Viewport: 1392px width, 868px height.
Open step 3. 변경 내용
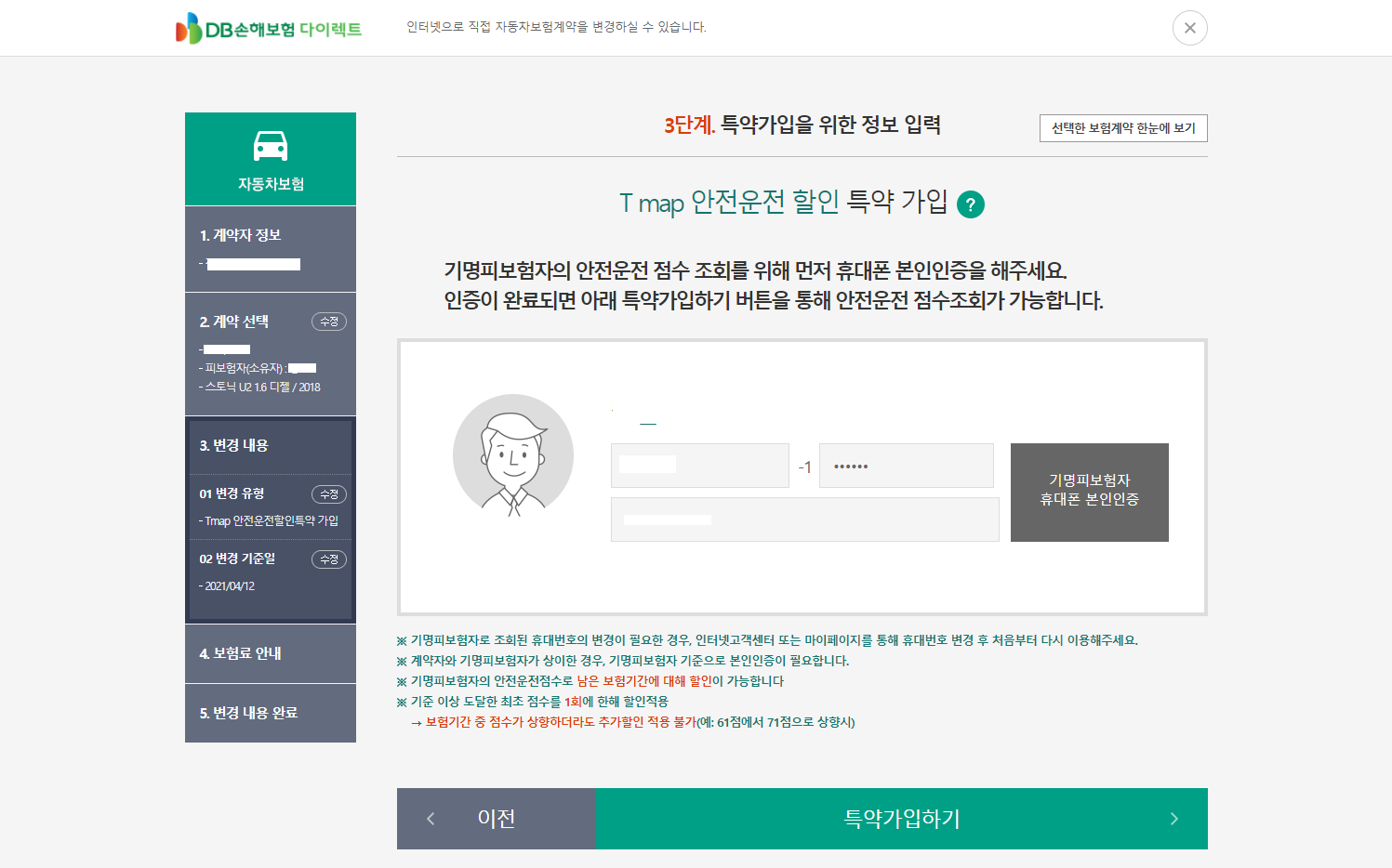(233, 445)
